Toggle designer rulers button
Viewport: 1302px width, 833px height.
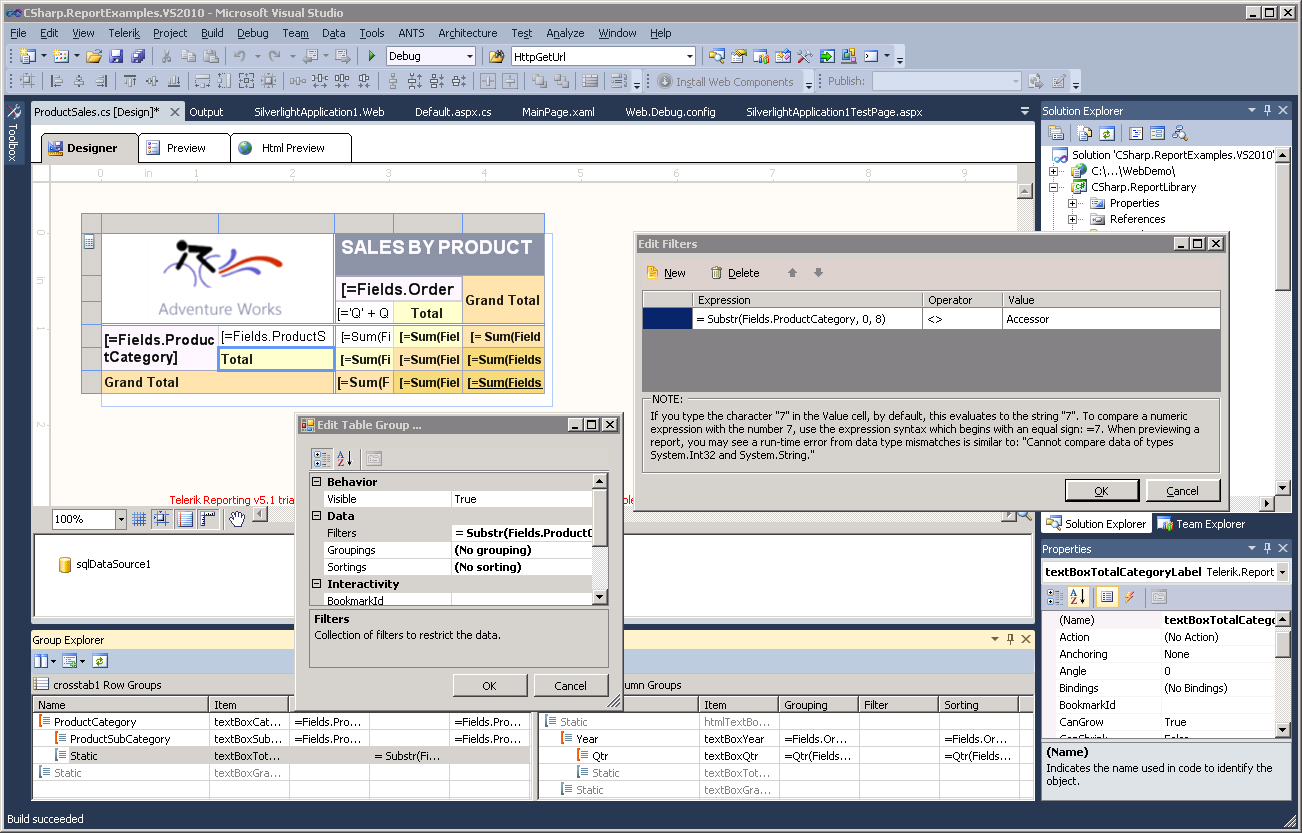[208, 519]
